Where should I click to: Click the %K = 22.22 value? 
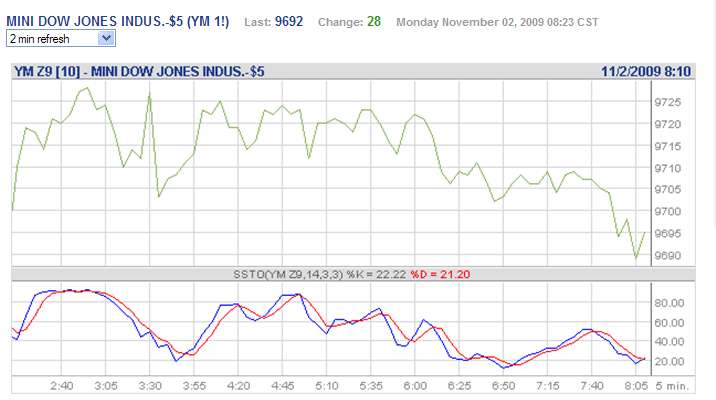coord(376,274)
